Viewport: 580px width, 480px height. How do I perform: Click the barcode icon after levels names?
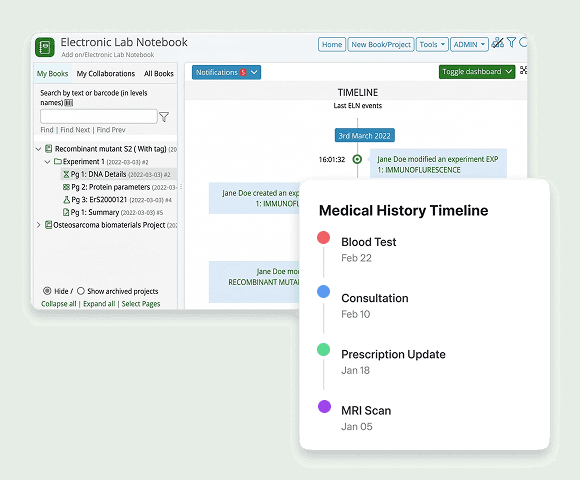[69, 103]
